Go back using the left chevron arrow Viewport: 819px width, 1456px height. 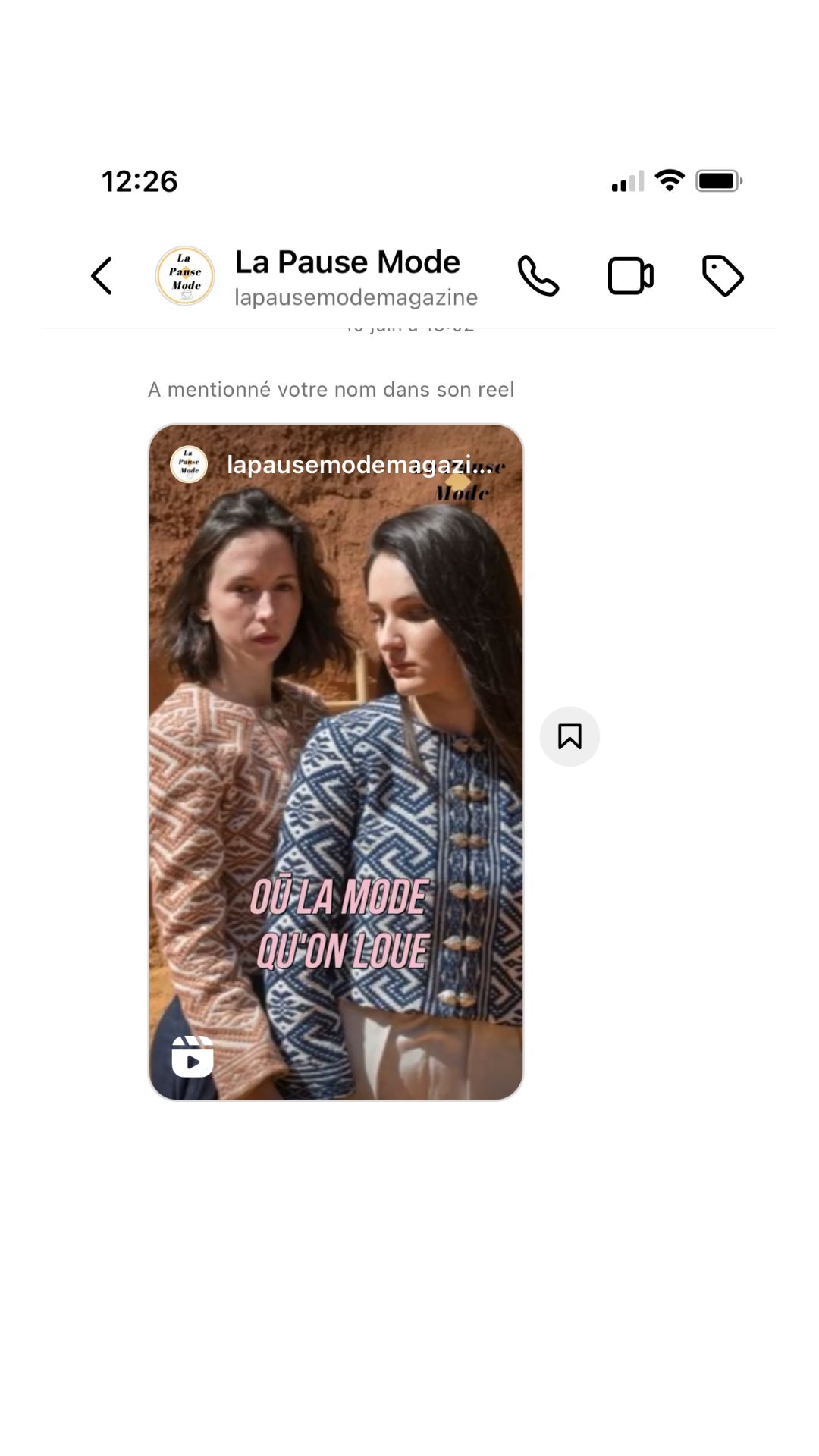coord(102,275)
